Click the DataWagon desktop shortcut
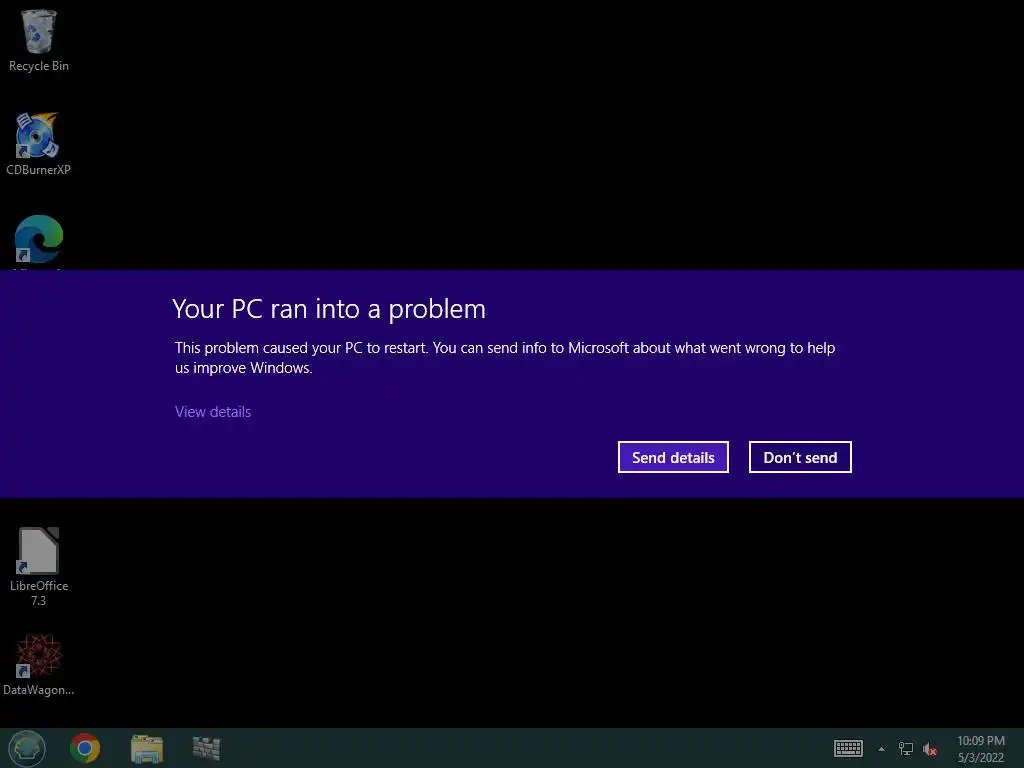The height and width of the screenshot is (768, 1024). coord(39,664)
